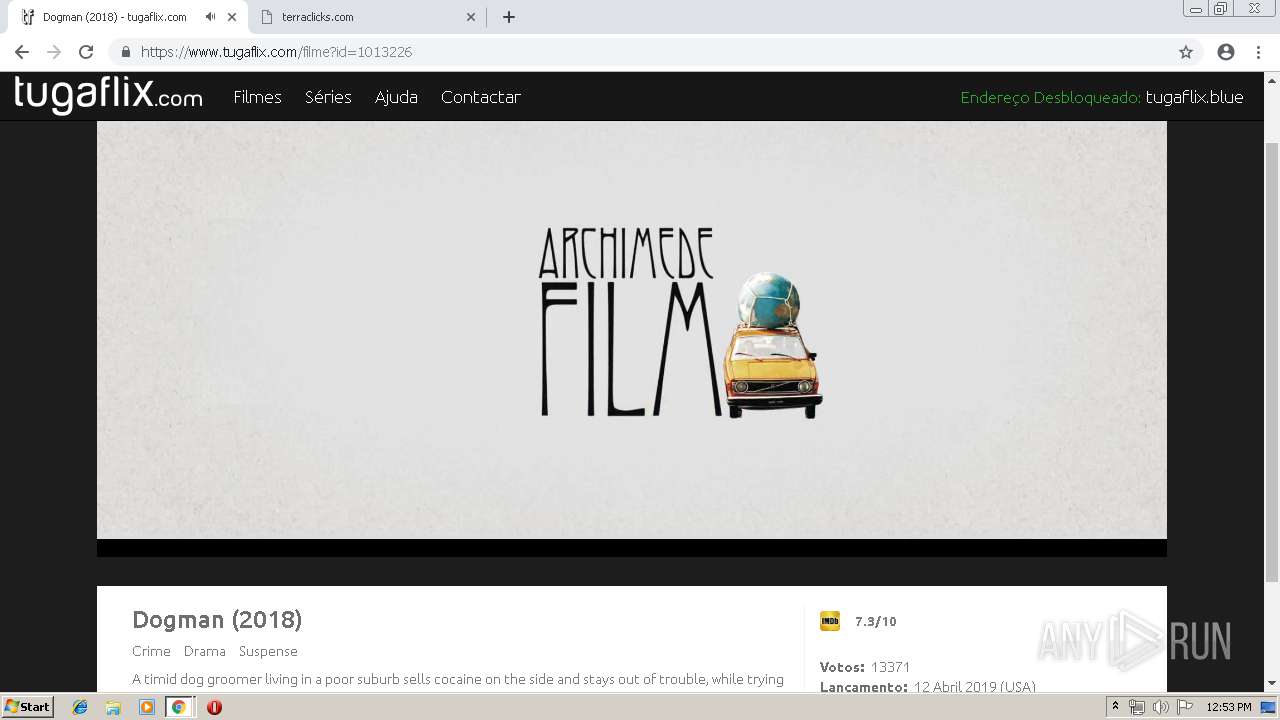1280x720 pixels.
Task: Click the 7.3/10 rating text
Action: (876, 621)
